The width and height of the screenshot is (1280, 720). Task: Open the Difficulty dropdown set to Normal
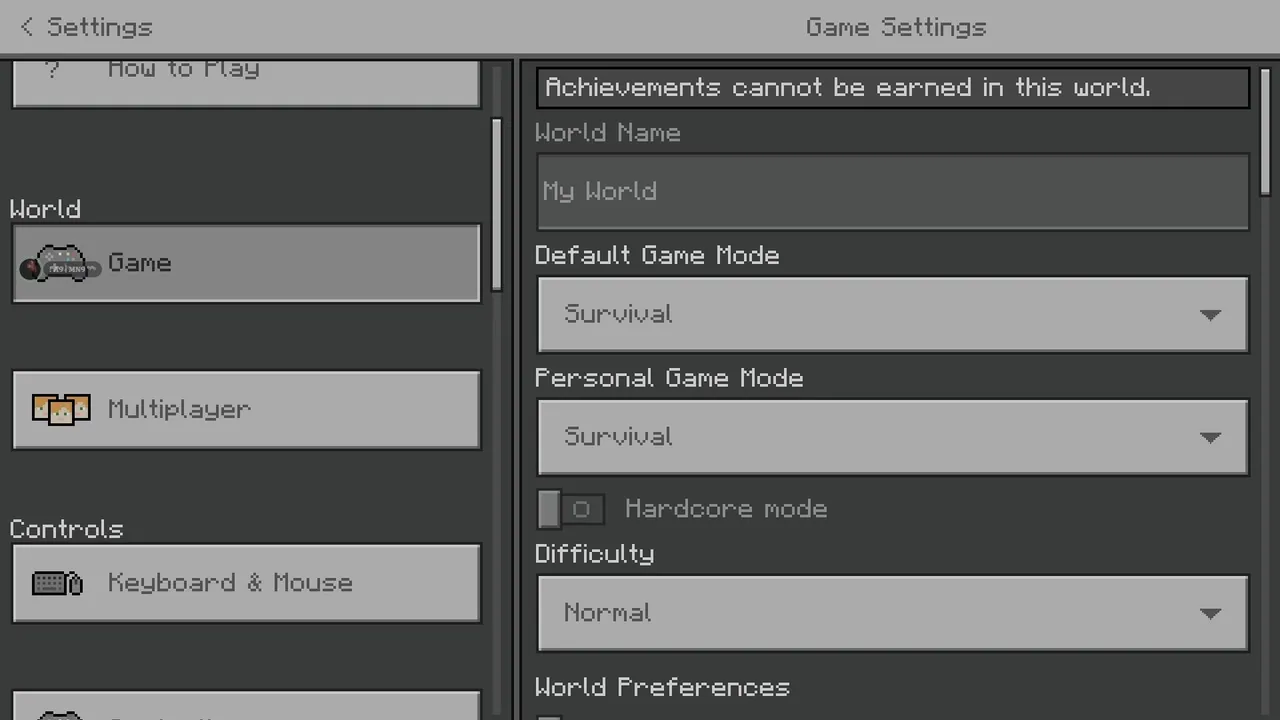coord(892,613)
